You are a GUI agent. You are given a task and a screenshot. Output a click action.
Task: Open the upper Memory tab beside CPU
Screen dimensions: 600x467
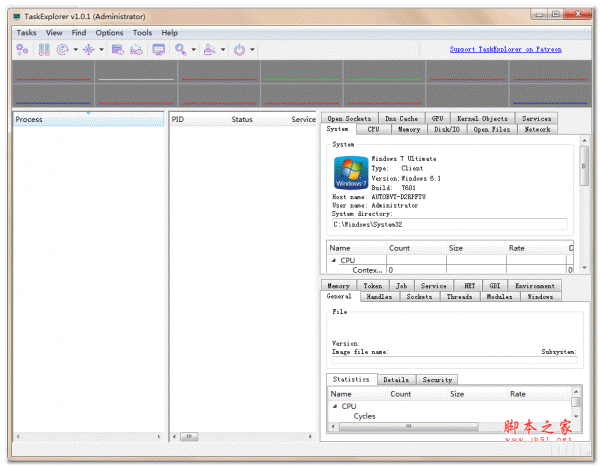coord(409,129)
